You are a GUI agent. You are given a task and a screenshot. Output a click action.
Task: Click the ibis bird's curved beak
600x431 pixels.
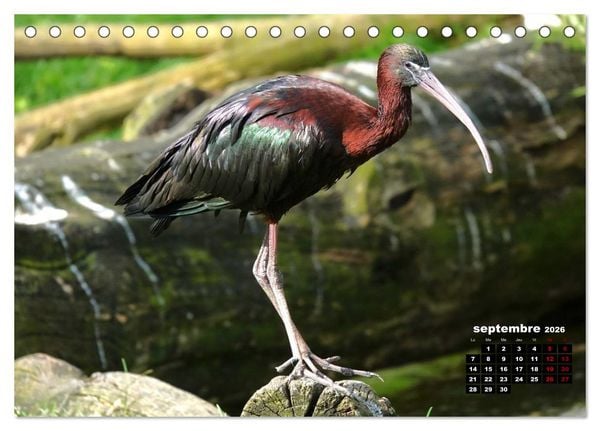tap(459, 111)
